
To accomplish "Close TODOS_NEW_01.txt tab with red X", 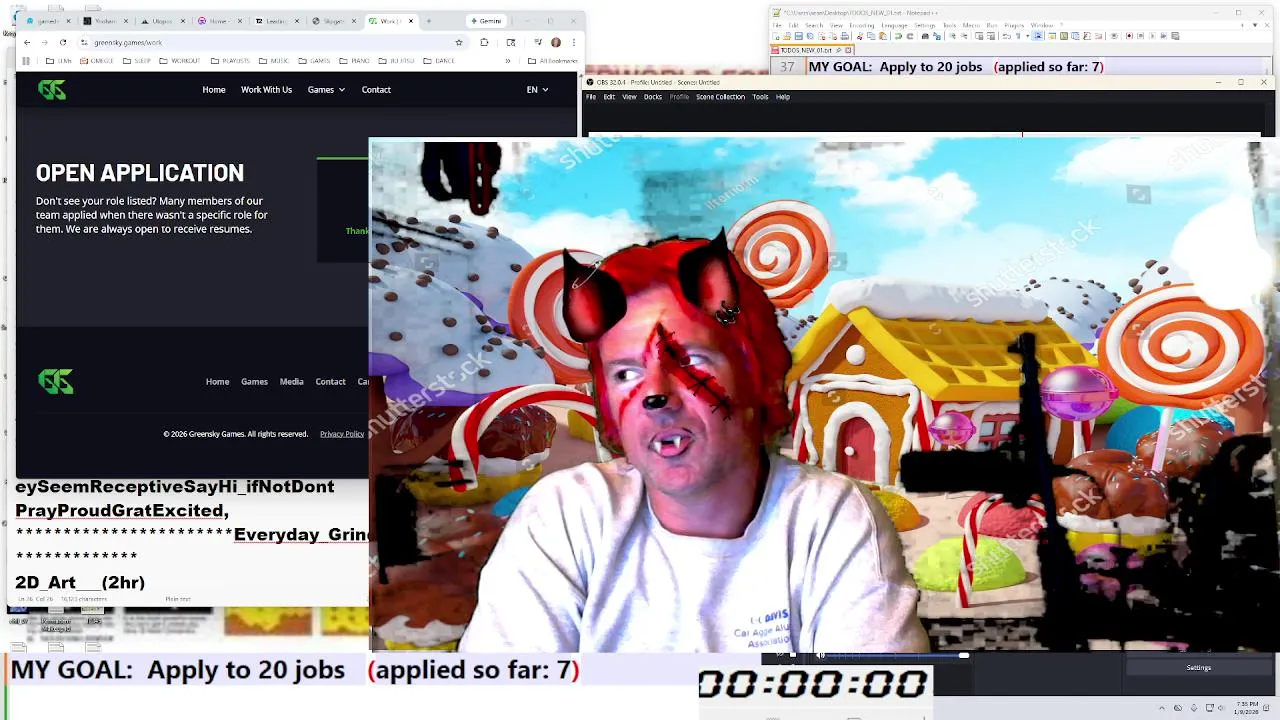I will pos(848,50).
